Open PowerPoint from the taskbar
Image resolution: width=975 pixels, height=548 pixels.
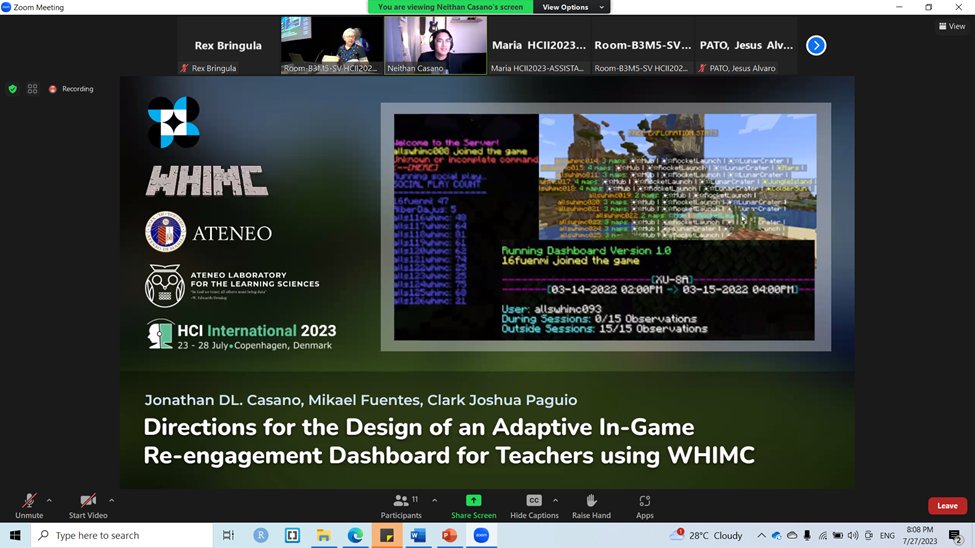[450, 535]
